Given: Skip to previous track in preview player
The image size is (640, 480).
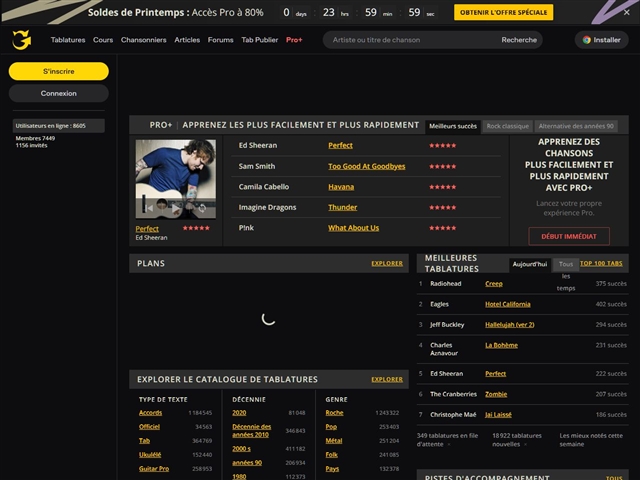Looking at the screenshot, I should click(x=149, y=209).
